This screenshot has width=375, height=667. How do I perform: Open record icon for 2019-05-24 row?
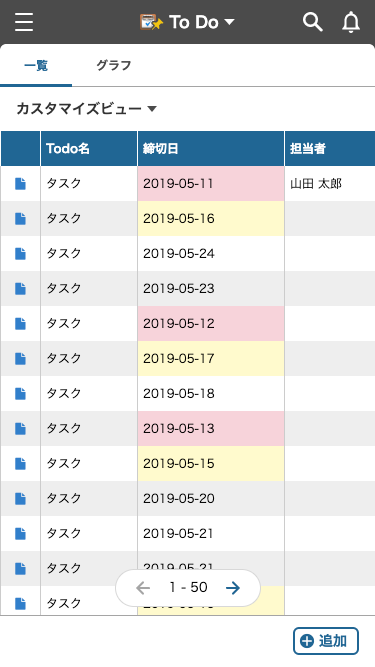pos(20,254)
